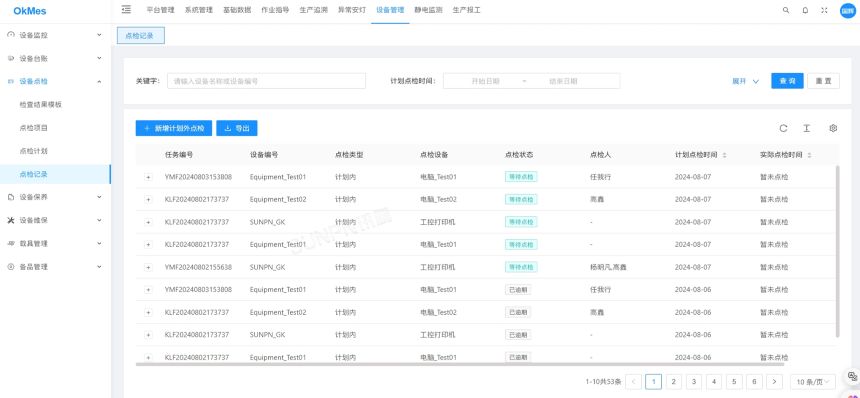Open the 生产追溯 top menu

pyautogui.click(x=314, y=10)
